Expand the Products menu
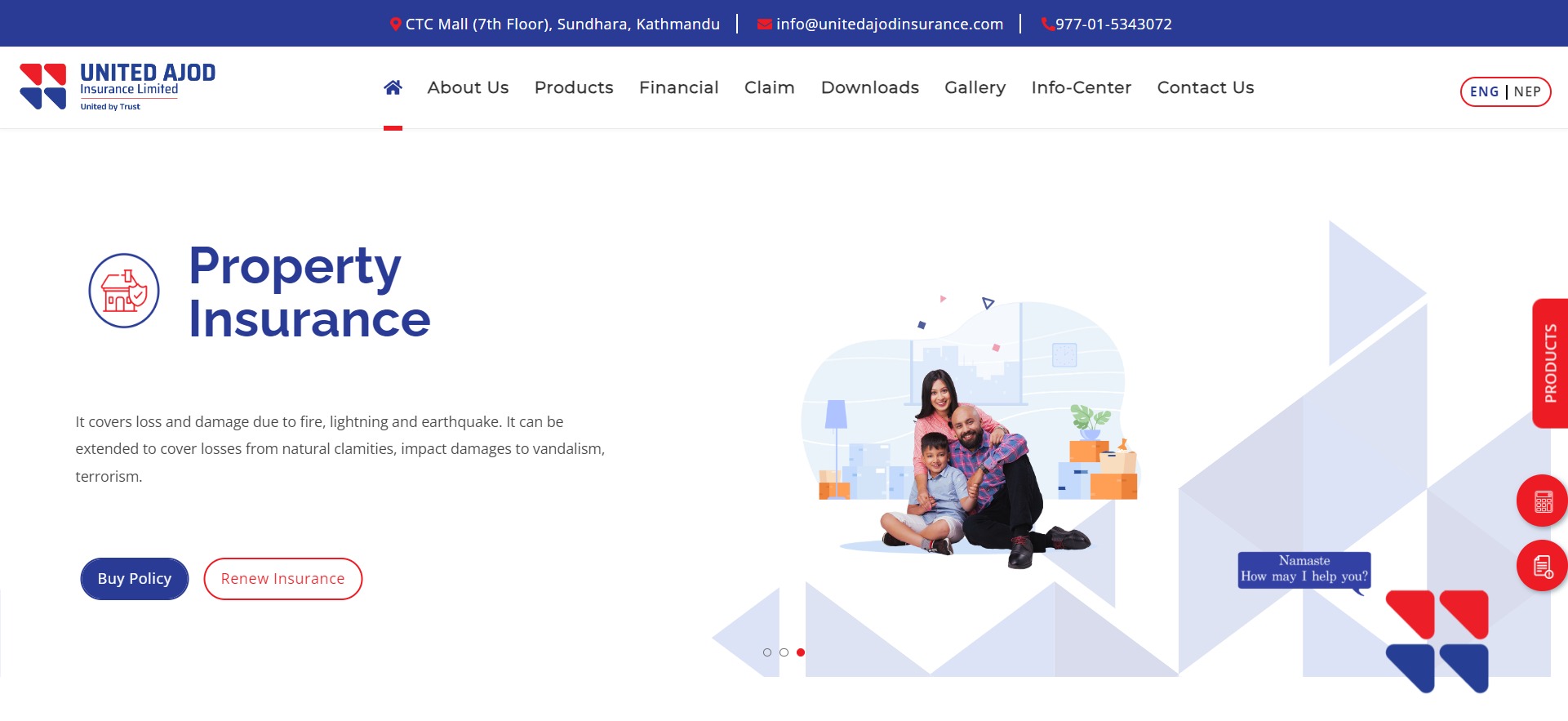This screenshot has height=721, width=1568. tap(574, 87)
